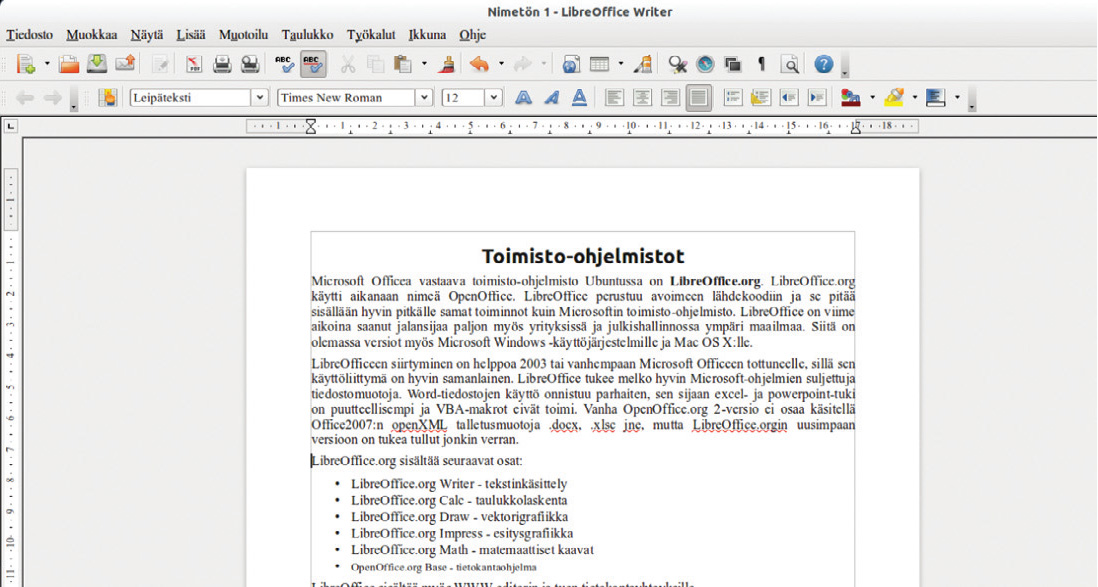This screenshot has height=587, width=1098.
Task: Save the document with the green arrow icon
Action: [x=97, y=64]
